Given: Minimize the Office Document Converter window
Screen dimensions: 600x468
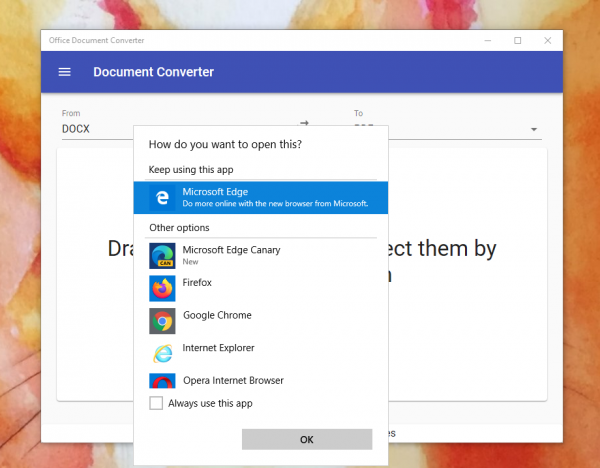Looking at the screenshot, I should tap(488, 41).
